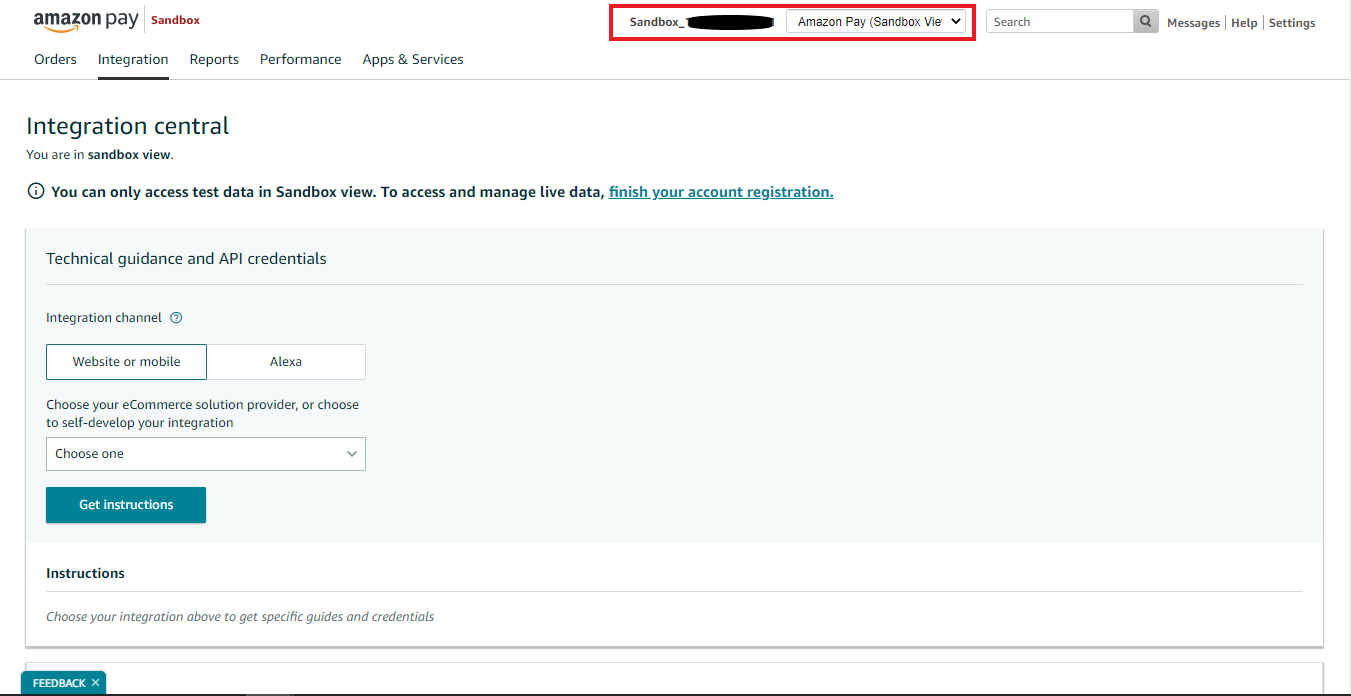Select Alexa integration channel
1351x696 pixels.
coord(286,362)
